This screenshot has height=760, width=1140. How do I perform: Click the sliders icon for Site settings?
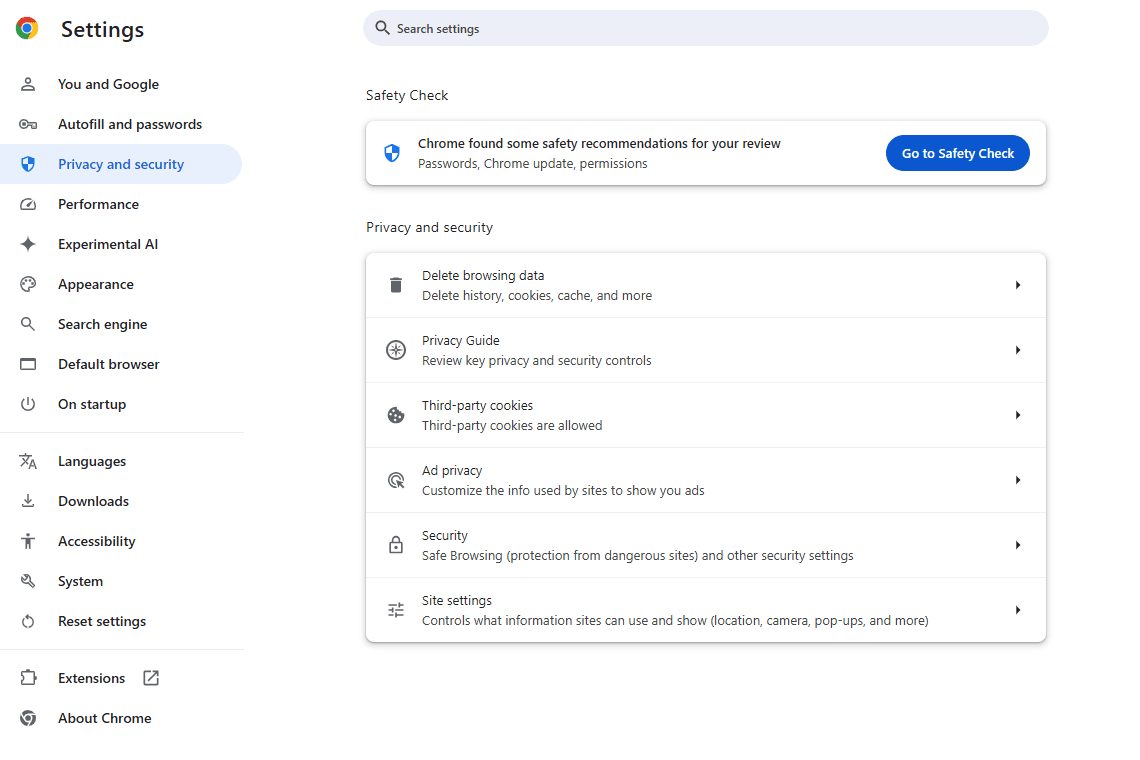(x=396, y=610)
